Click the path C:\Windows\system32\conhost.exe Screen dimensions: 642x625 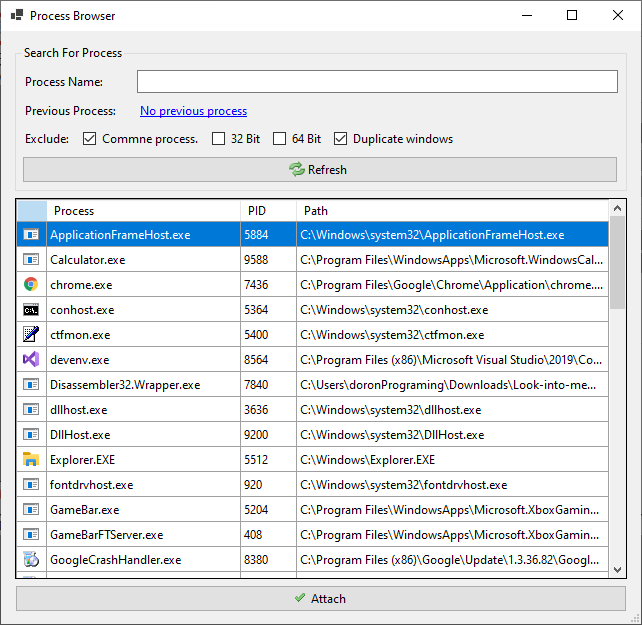coord(394,310)
